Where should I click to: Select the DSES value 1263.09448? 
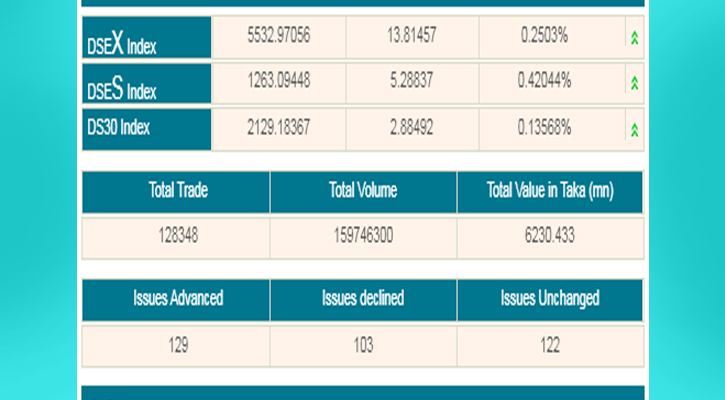coord(278,80)
